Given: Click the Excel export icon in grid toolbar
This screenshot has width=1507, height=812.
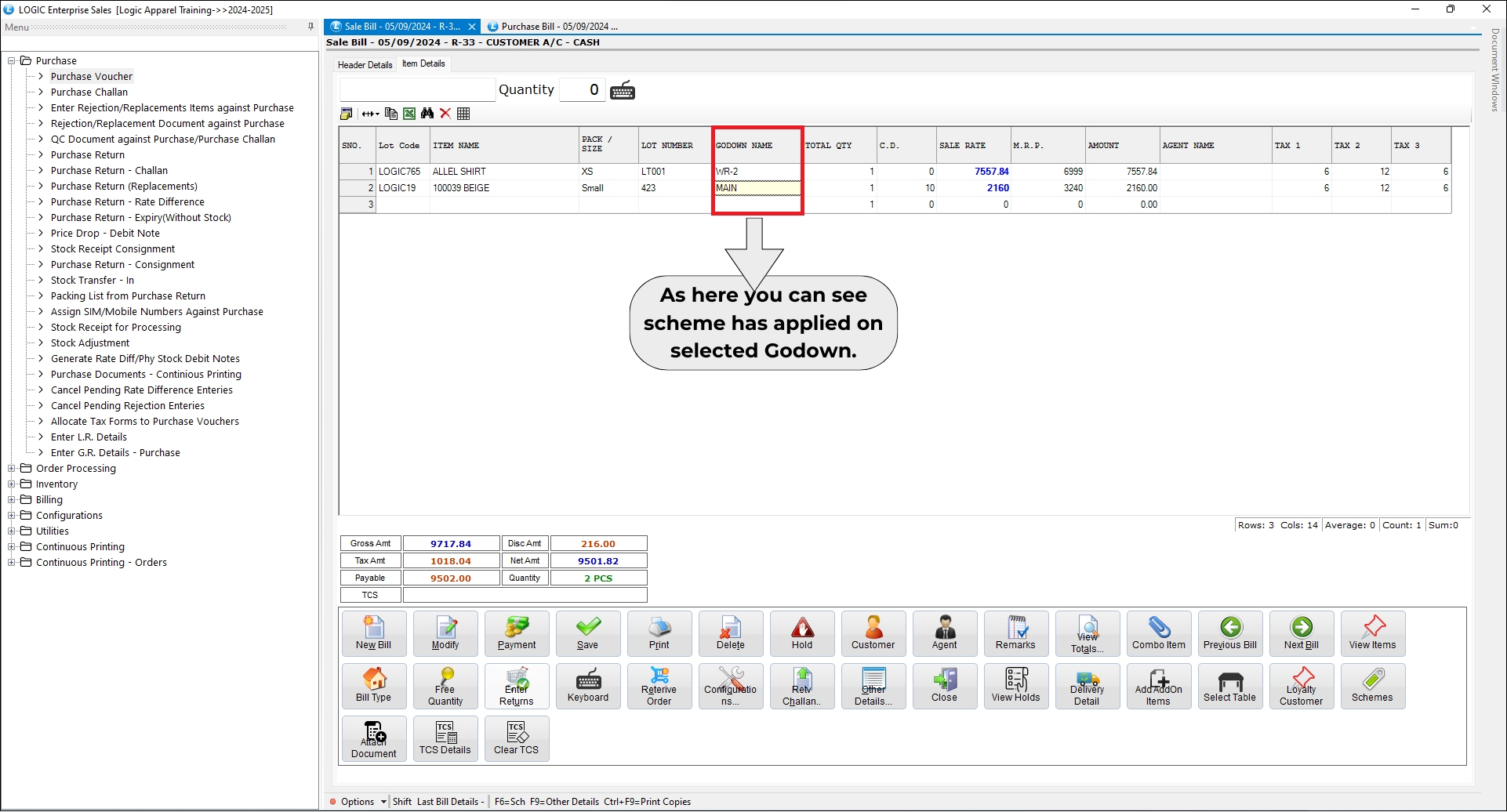Looking at the screenshot, I should 409,114.
